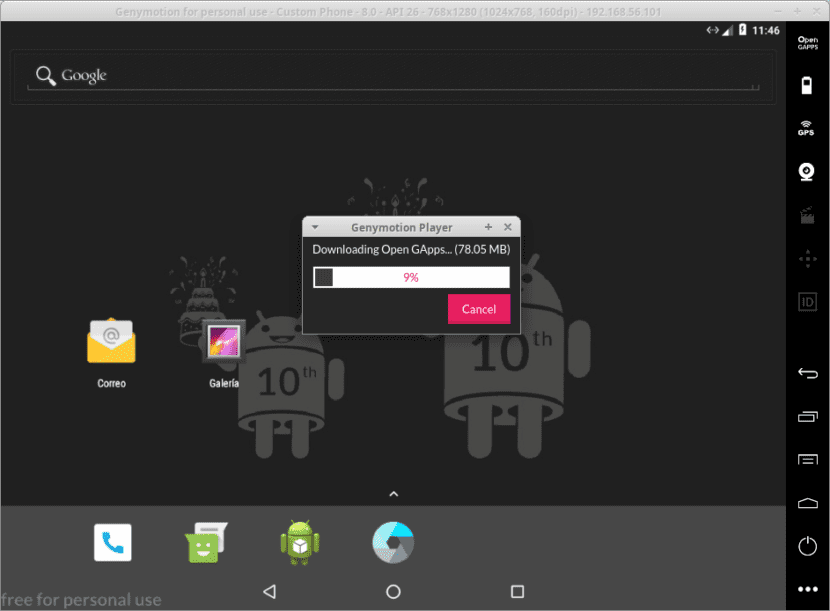Viewport: 830px width, 611px height.
Task: Open the Galería gallery app
Action: [224, 342]
